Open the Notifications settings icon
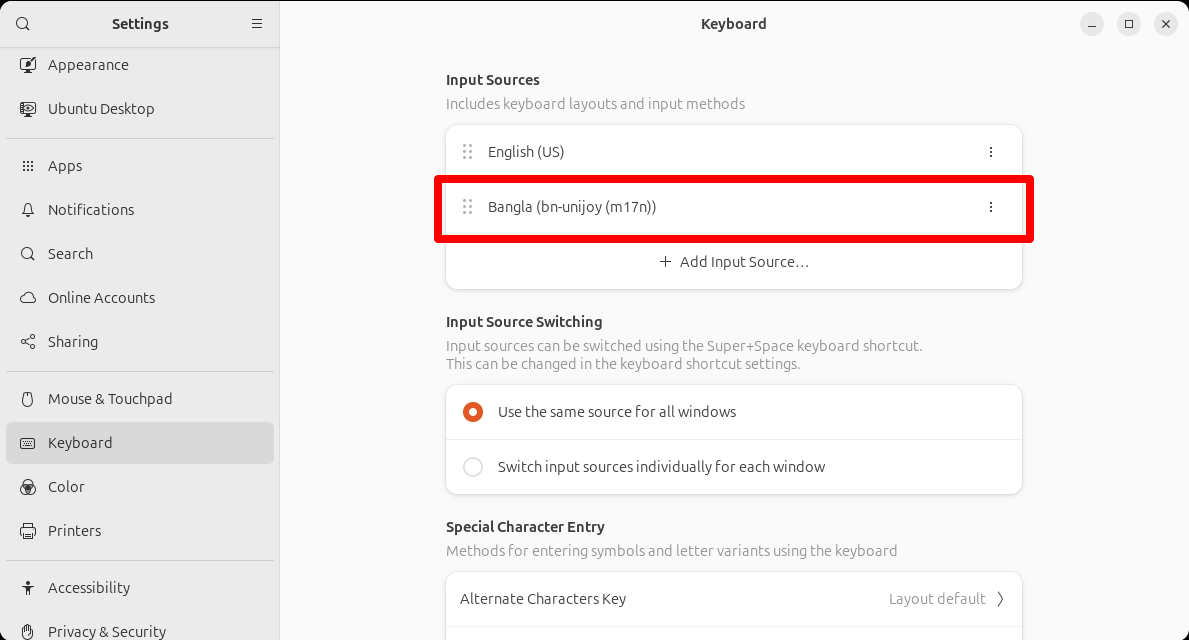1189x640 pixels. pos(28,209)
